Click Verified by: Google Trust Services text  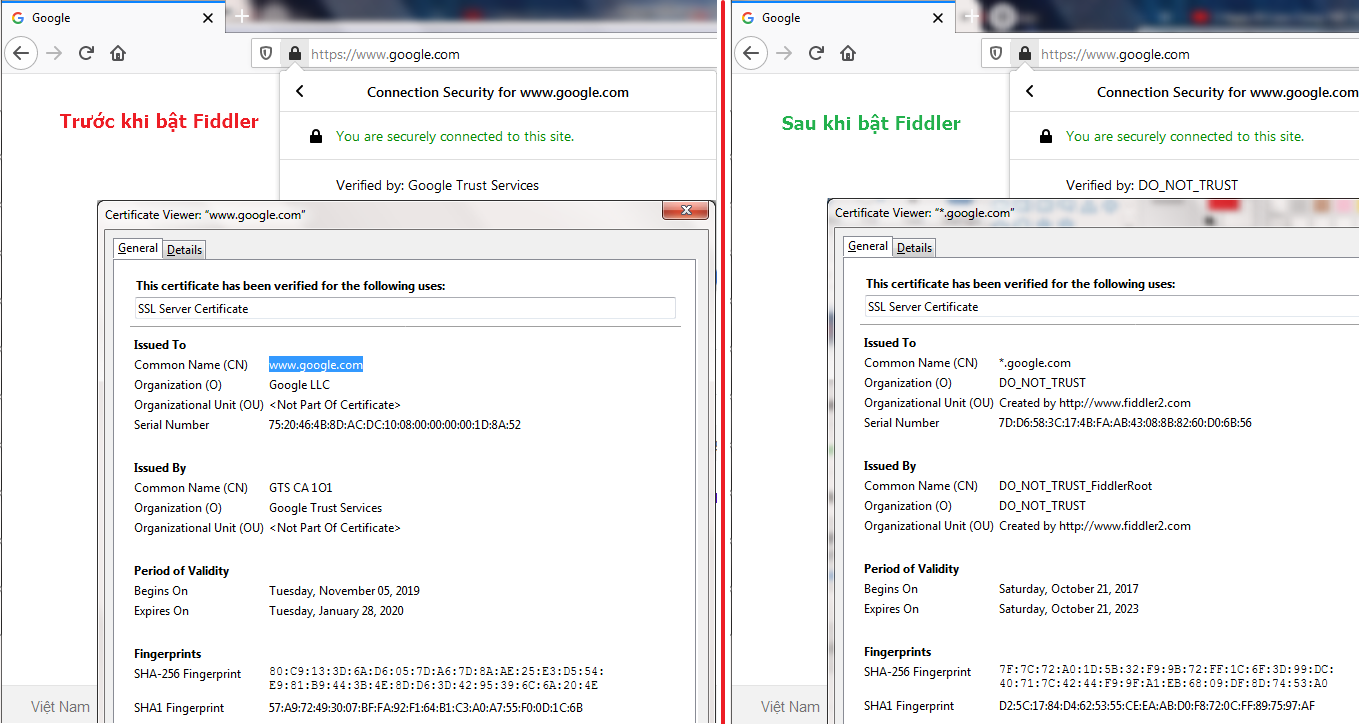pyautogui.click(x=437, y=185)
